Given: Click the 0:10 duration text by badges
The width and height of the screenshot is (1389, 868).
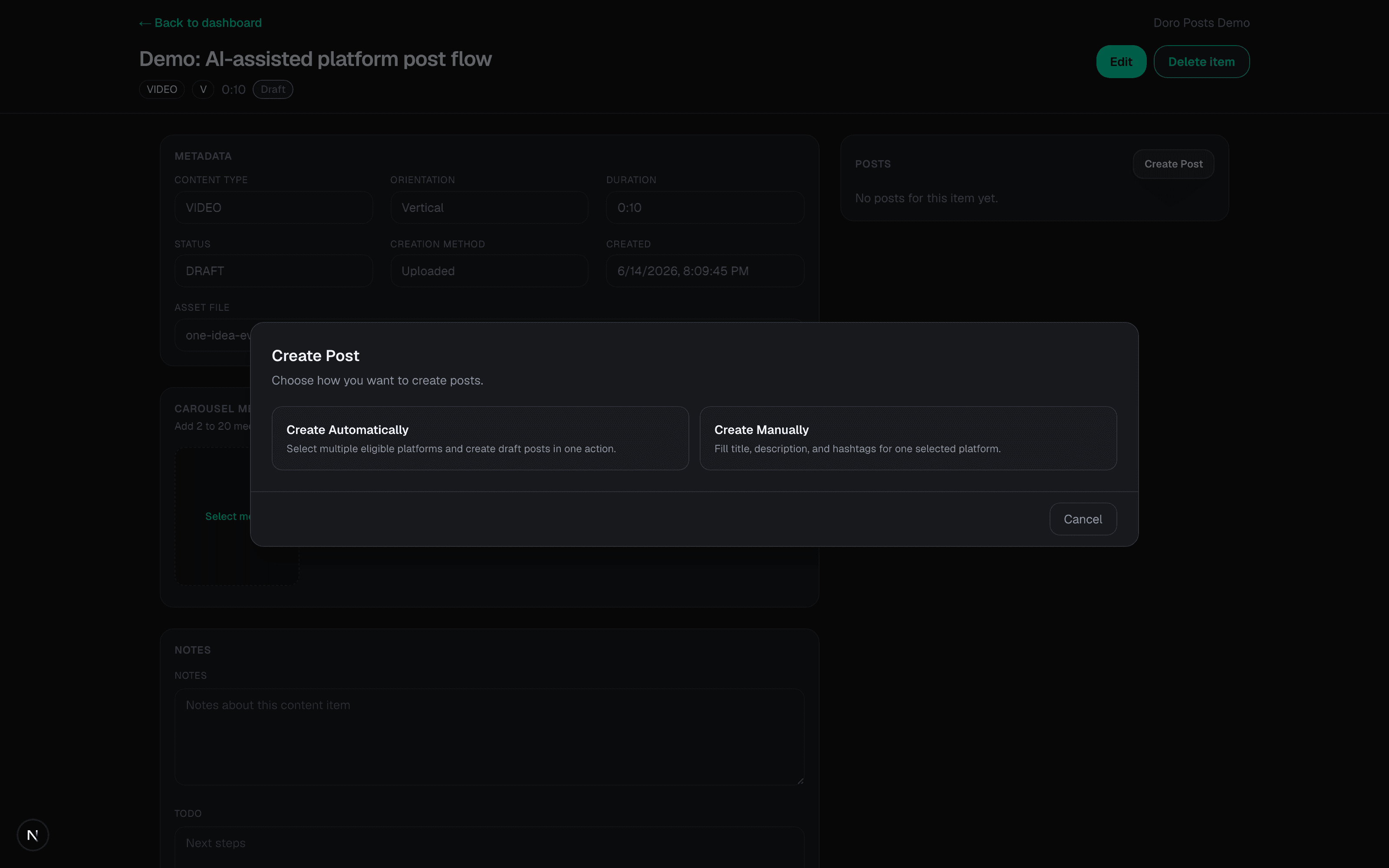Looking at the screenshot, I should (x=234, y=89).
